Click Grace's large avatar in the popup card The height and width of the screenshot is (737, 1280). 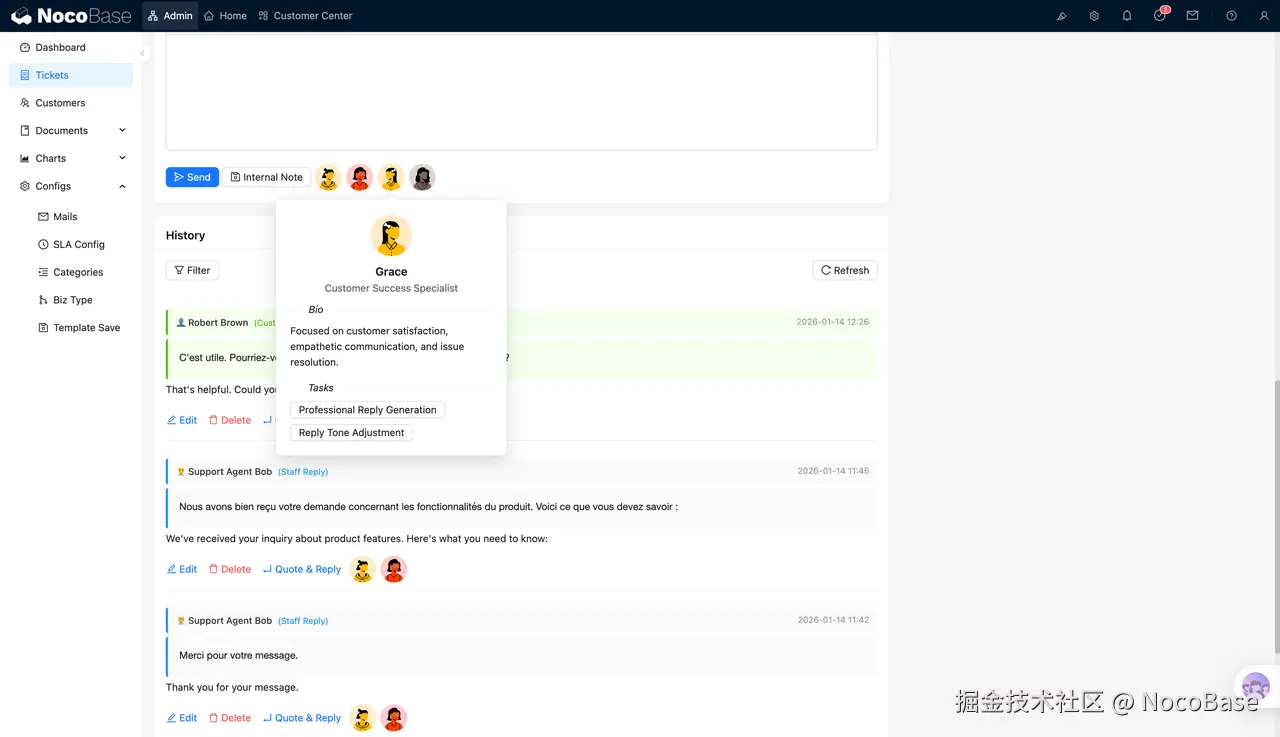(391, 236)
